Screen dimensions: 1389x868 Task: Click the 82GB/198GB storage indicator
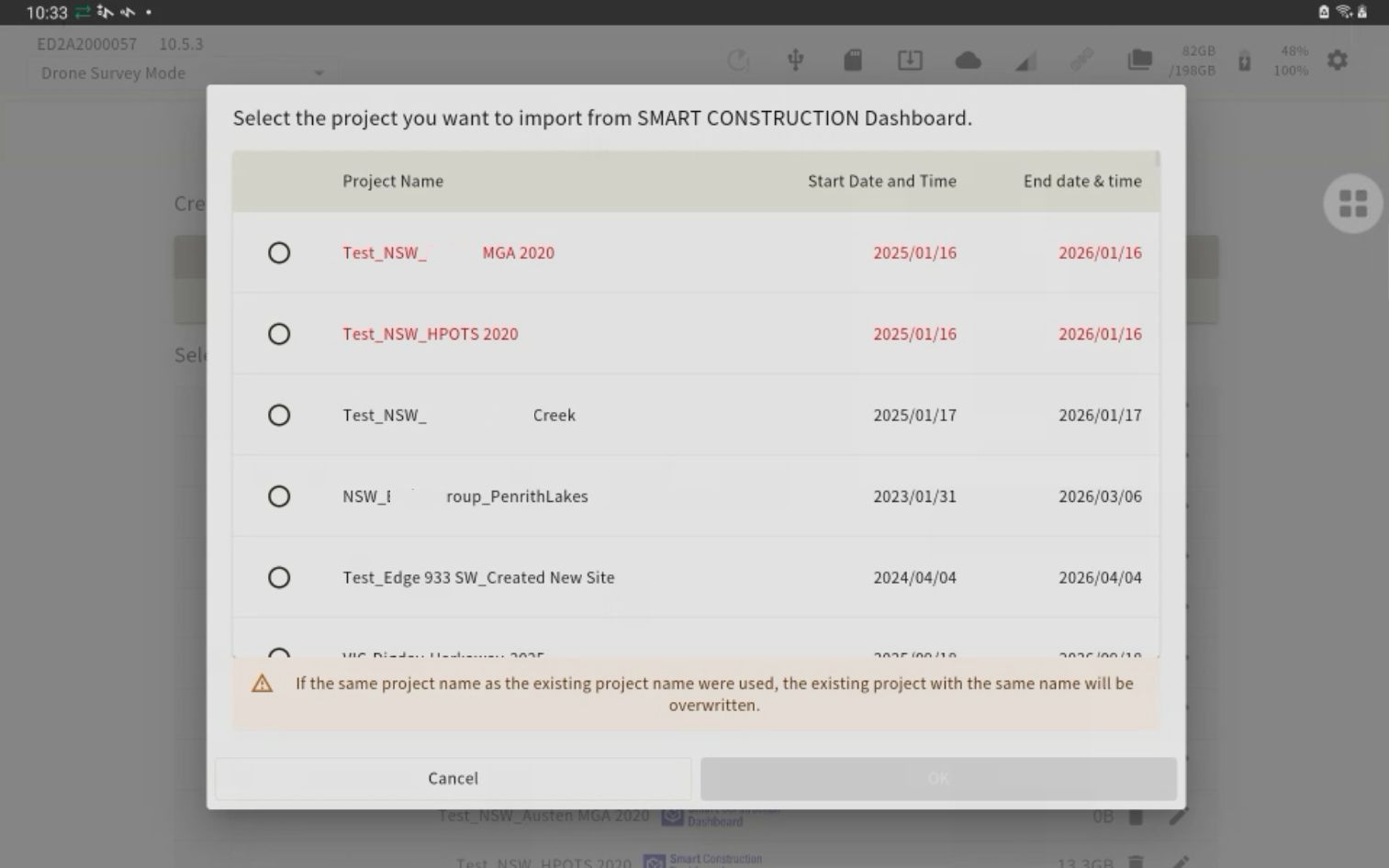pyautogui.click(x=1193, y=61)
